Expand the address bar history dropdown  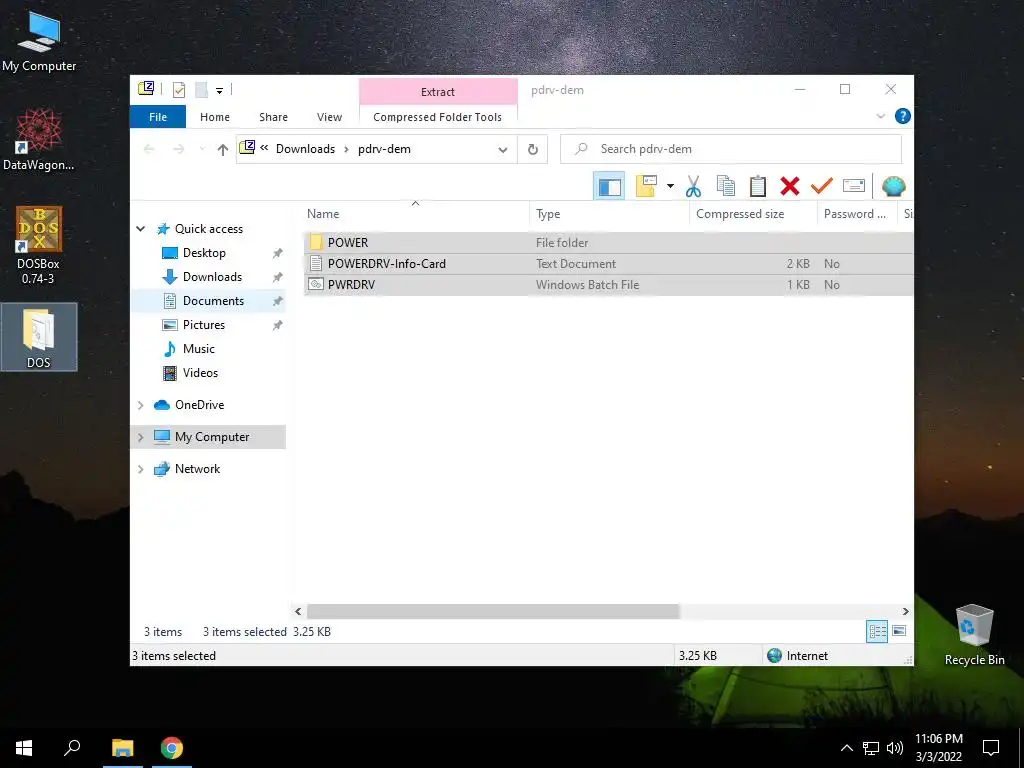503,150
